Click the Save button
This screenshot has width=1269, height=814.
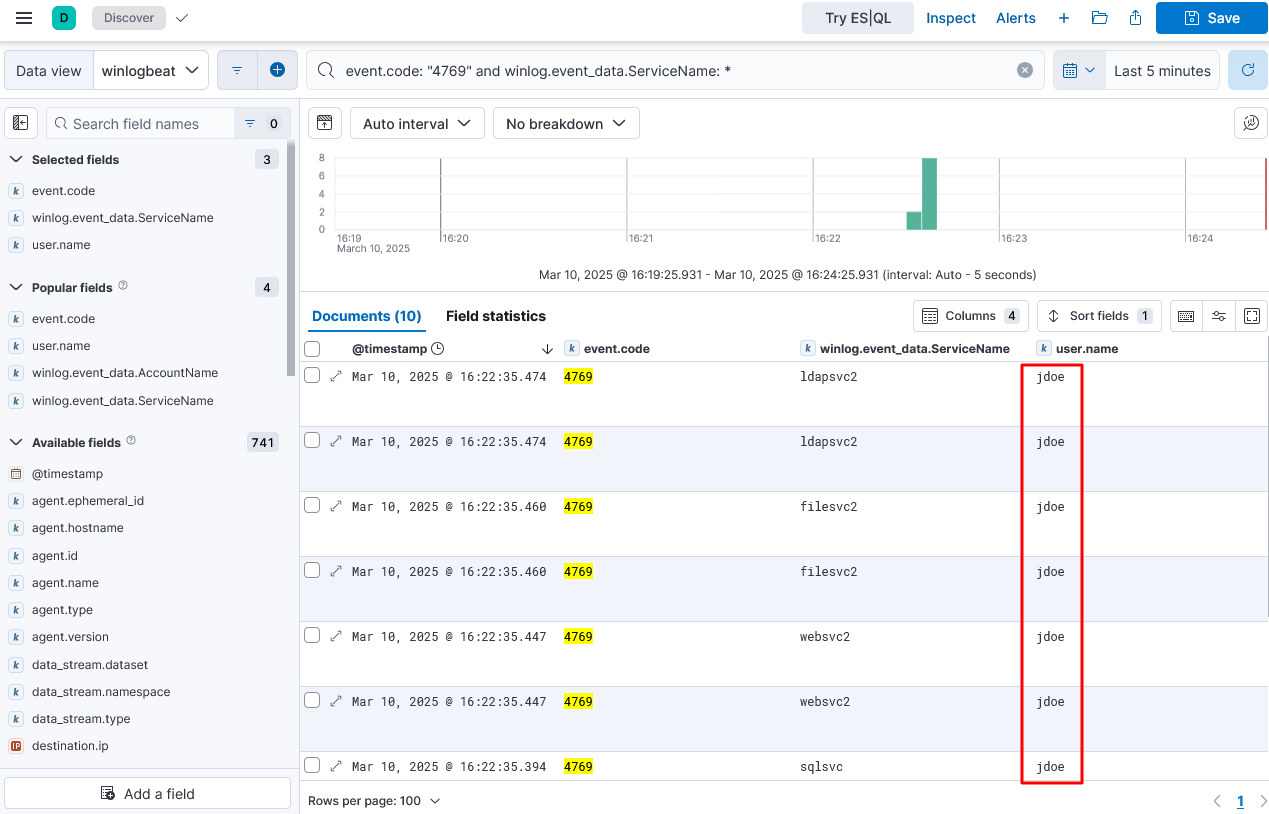pos(1211,18)
